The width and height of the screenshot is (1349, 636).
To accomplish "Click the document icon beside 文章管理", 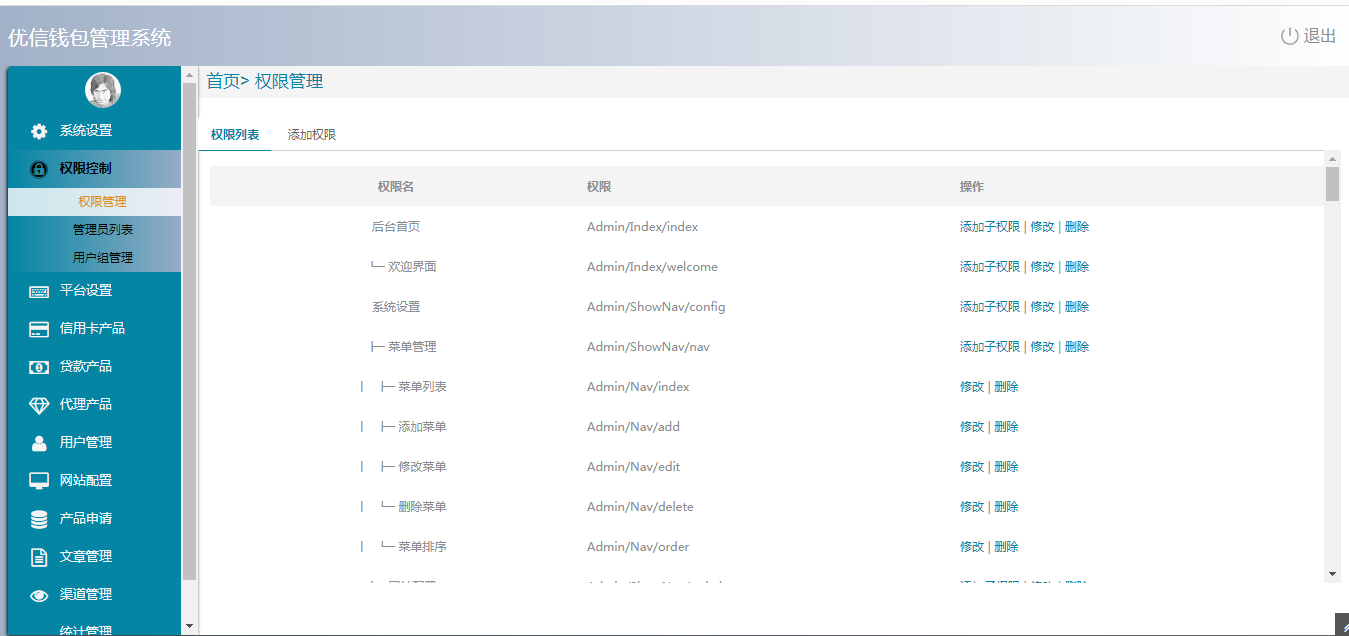I will click(39, 557).
